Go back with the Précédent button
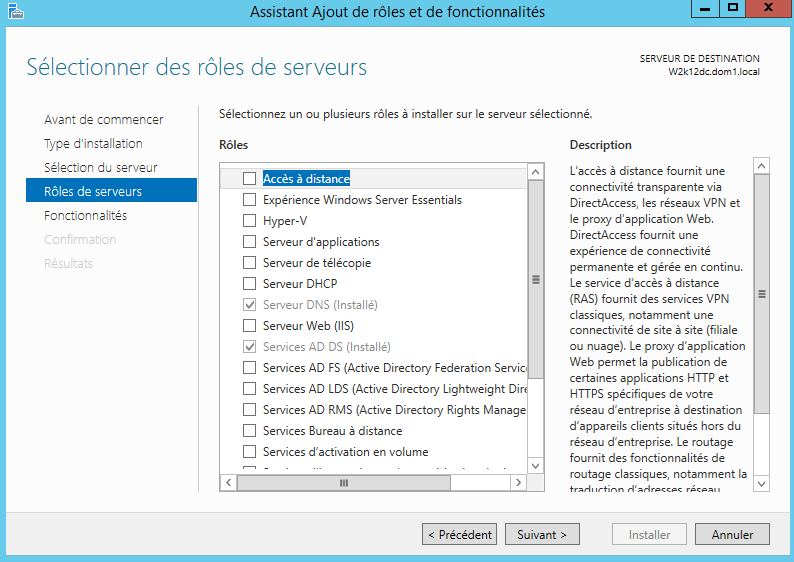Screen dimensions: 794x562 tap(459, 535)
